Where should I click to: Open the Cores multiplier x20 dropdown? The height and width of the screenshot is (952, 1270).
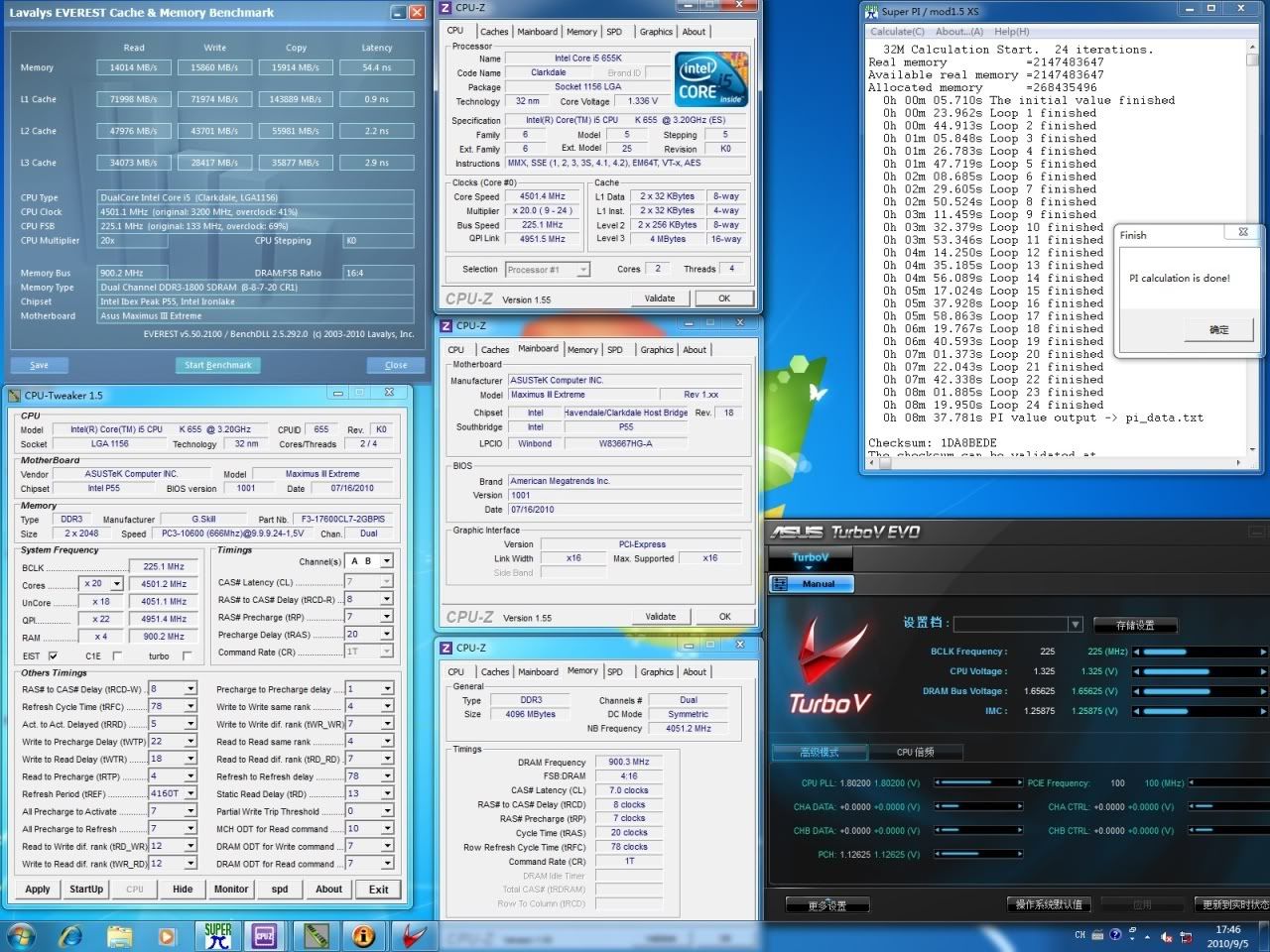pyautogui.click(x=117, y=584)
